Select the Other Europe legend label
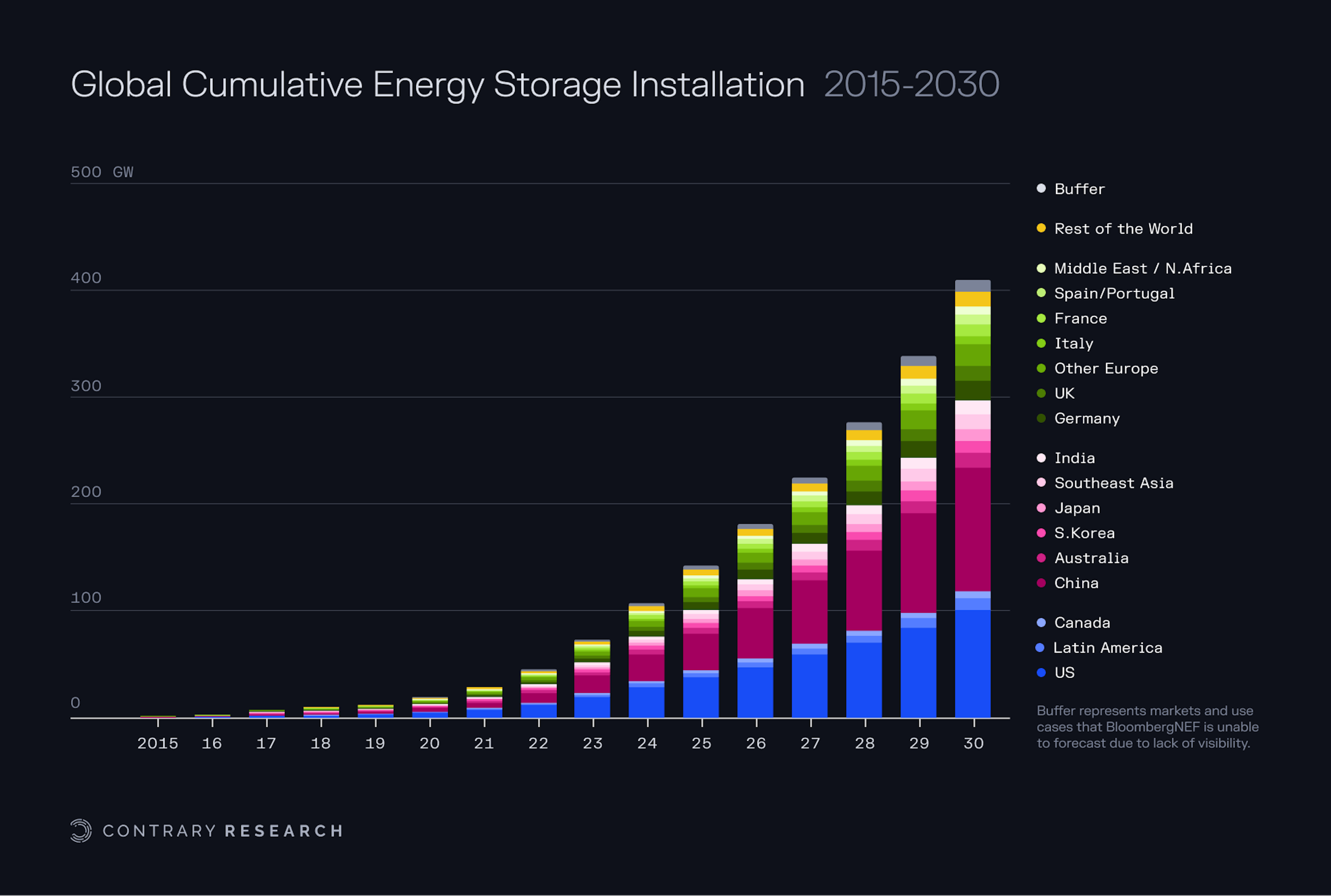 pos(1106,369)
